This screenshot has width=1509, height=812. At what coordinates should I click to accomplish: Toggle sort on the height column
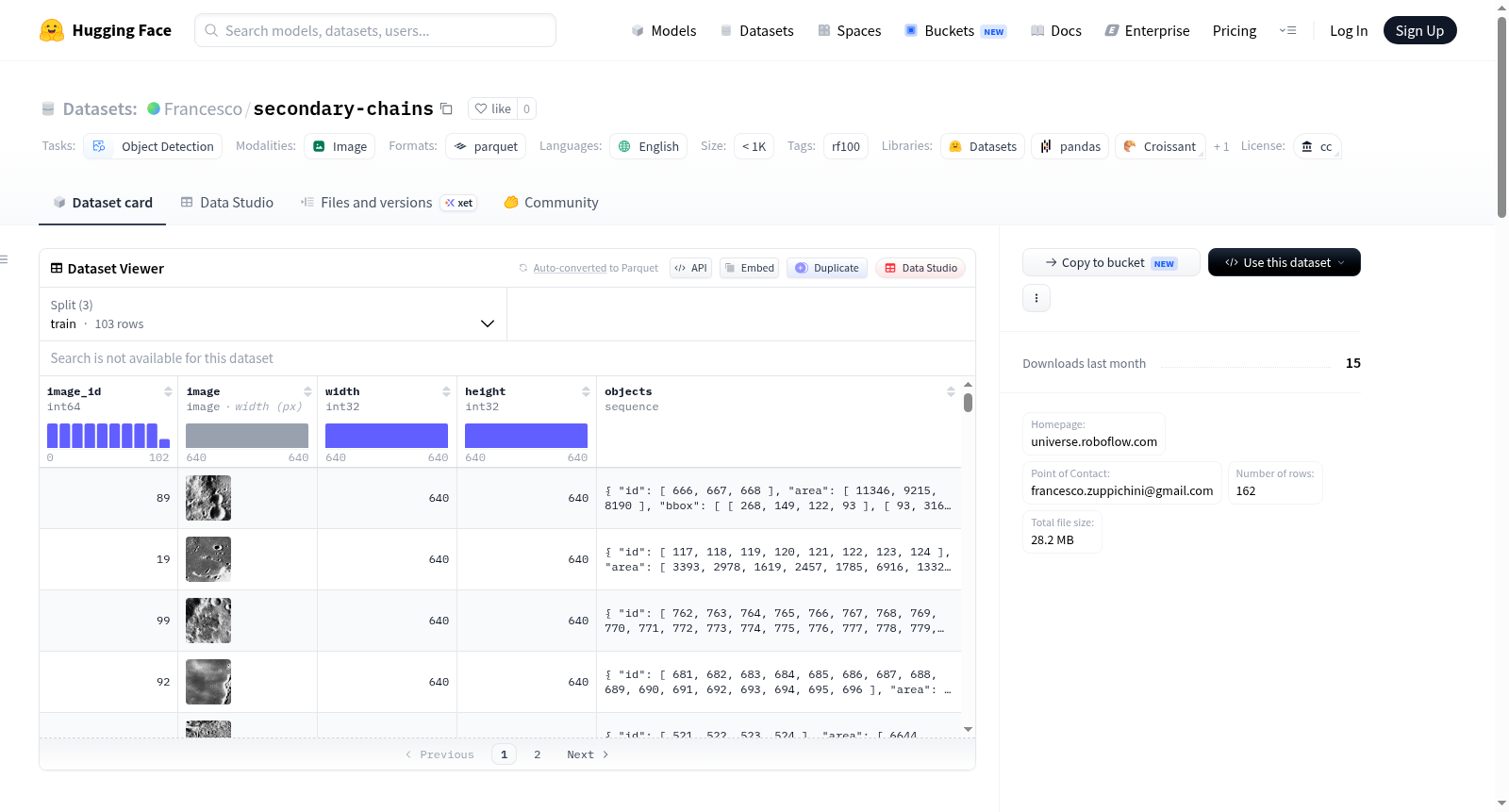click(x=586, y=391)
